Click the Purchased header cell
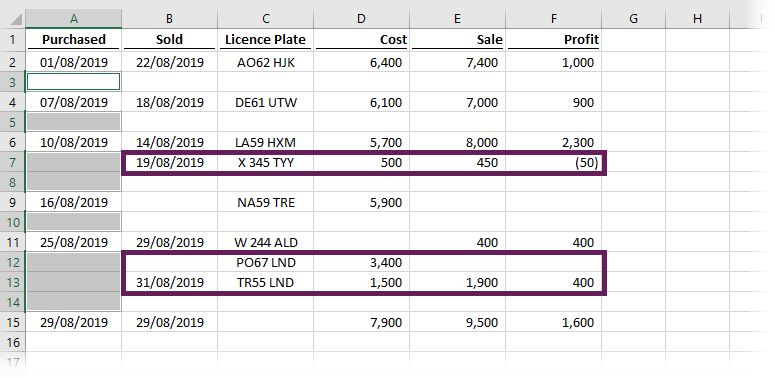The height and width of the screenshot is (378, 775). coord(73,40)
